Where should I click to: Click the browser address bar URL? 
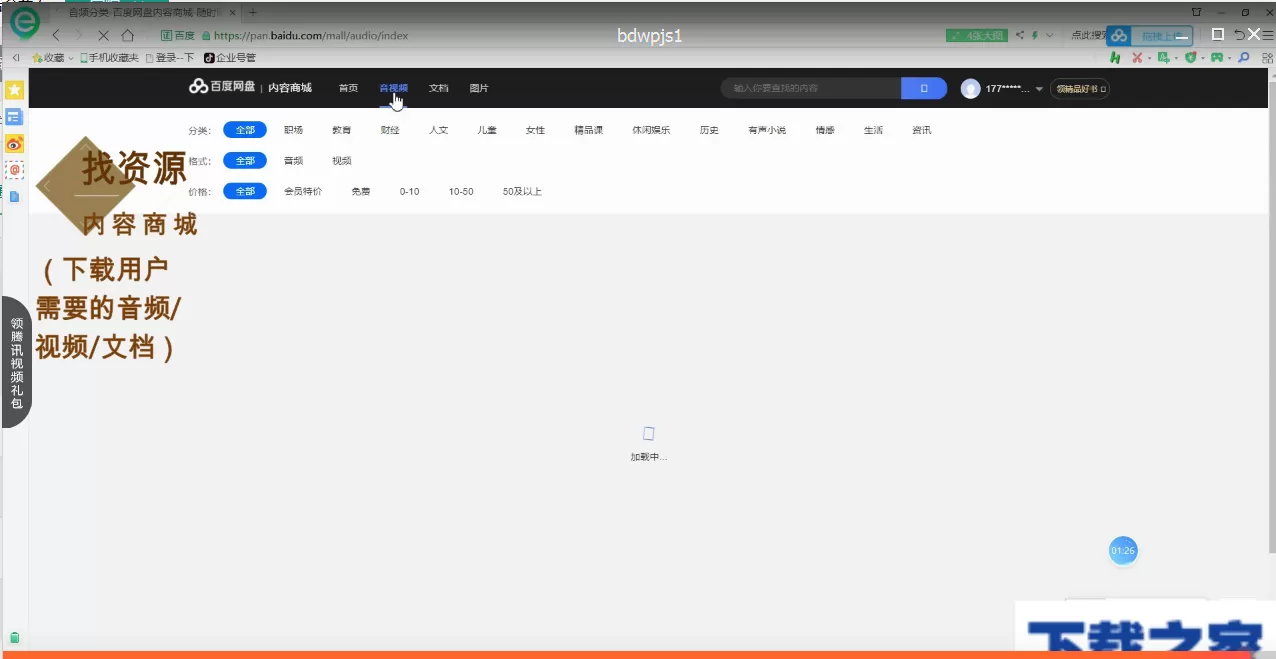coord(311,35)
